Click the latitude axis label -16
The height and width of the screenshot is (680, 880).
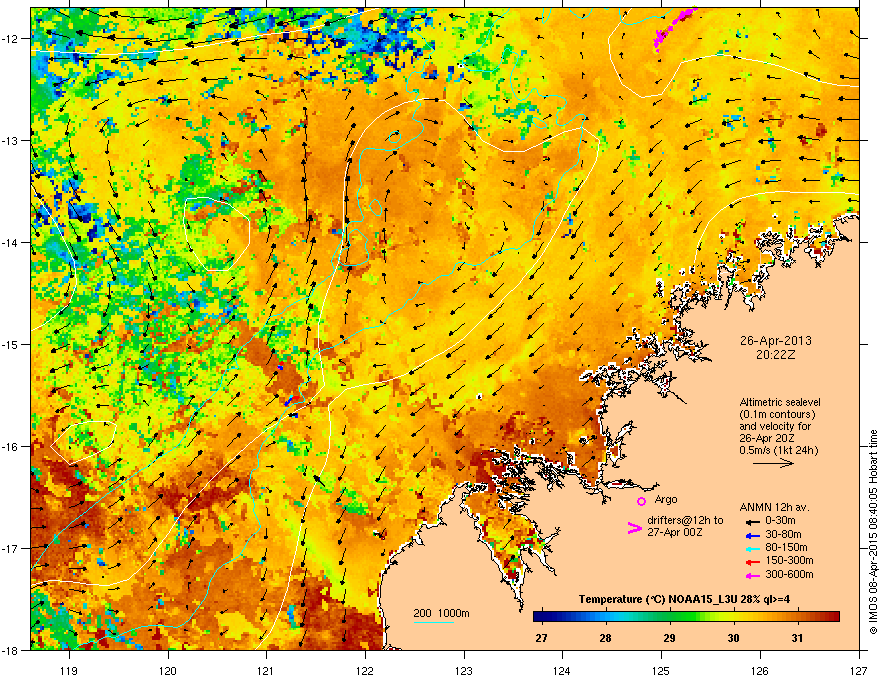point(10,447)
